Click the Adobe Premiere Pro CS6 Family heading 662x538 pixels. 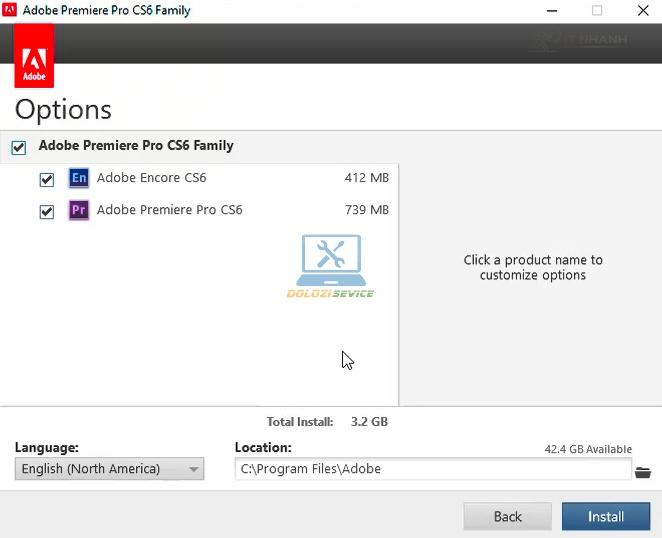[136, 145]
